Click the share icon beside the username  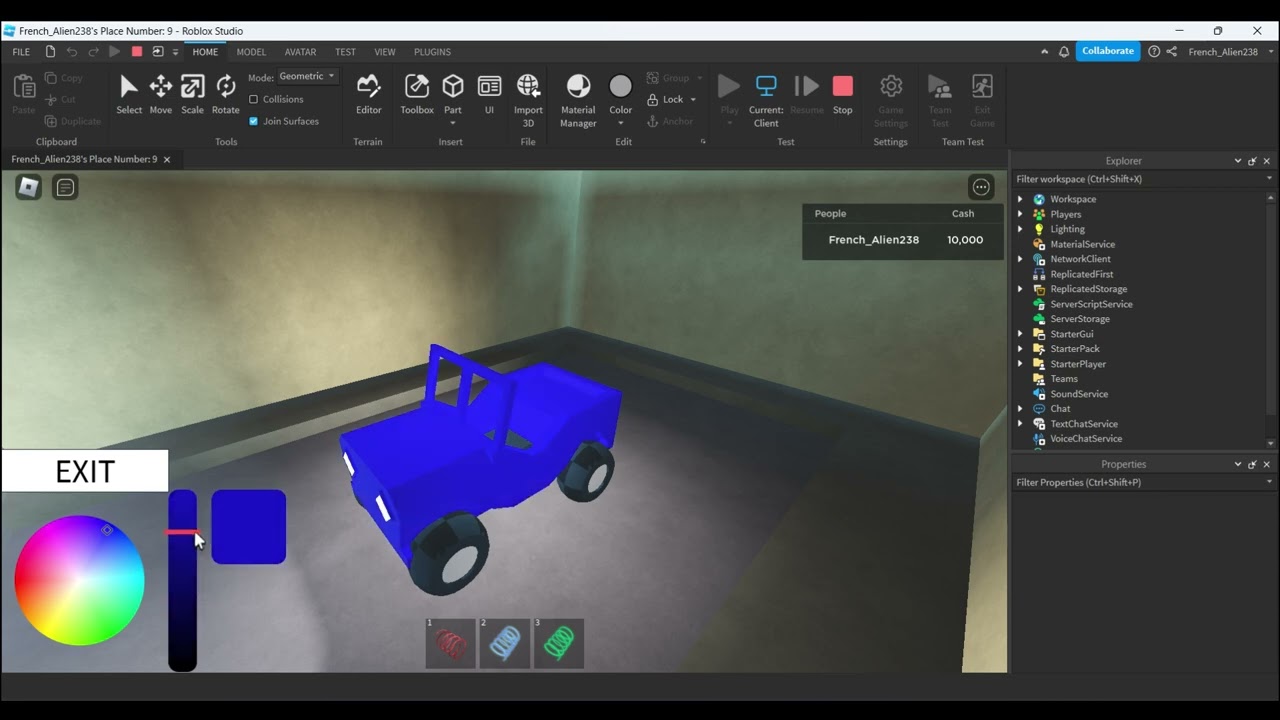pos(1172,51)
